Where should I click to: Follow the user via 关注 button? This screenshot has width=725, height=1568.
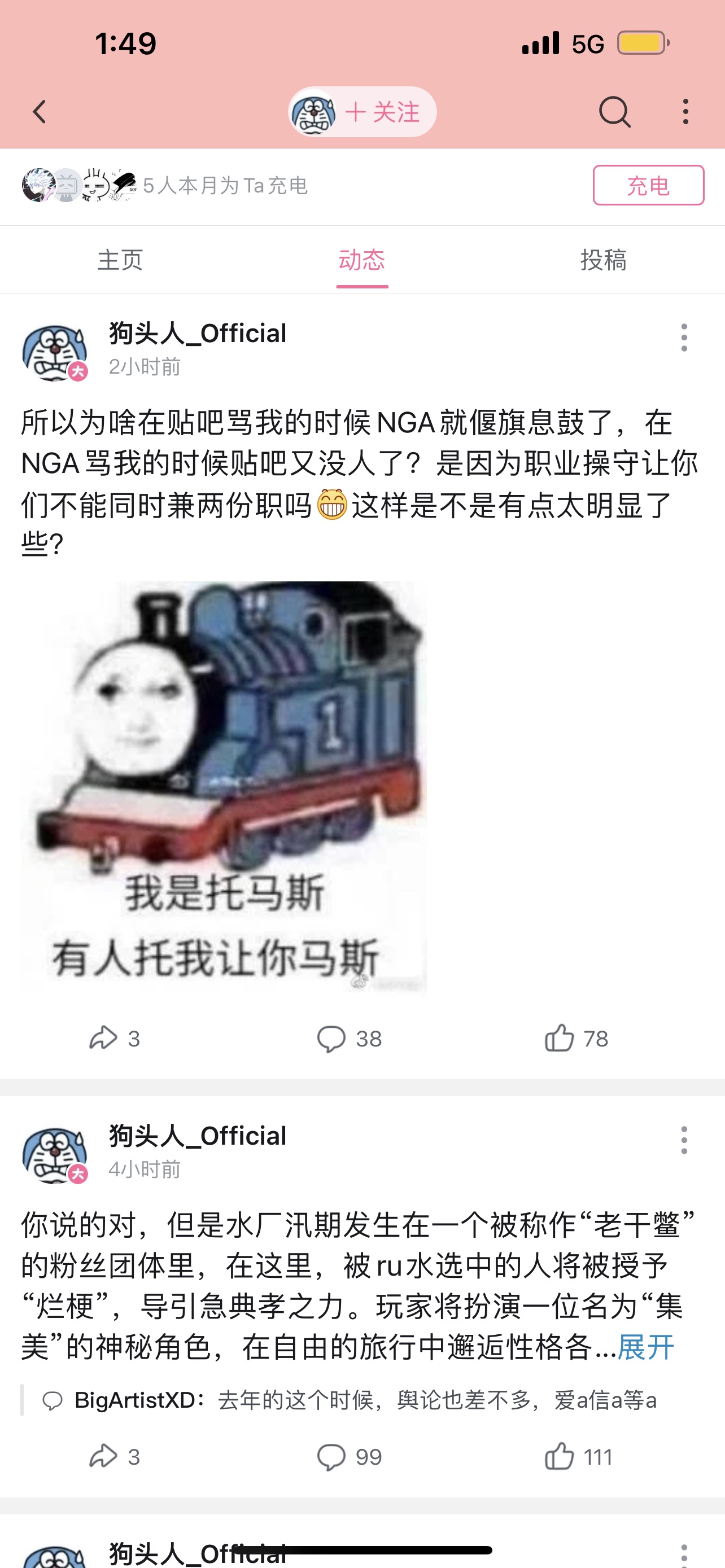tap(382, 112)
